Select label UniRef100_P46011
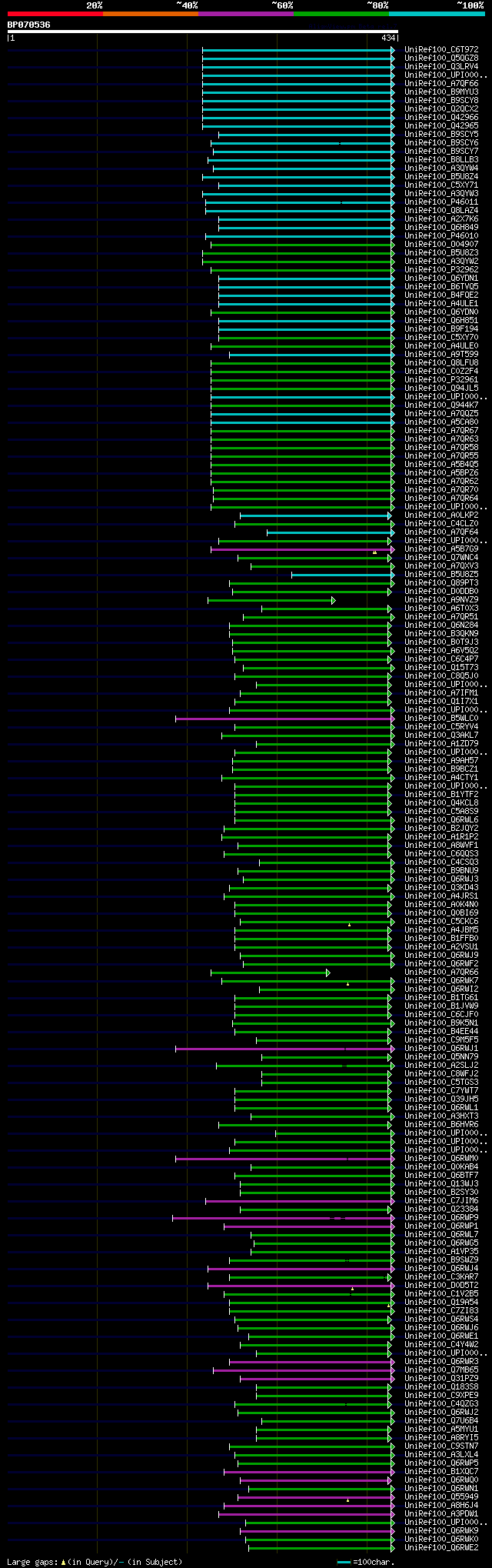The height and width of the screenshot is (1568, 492). pos(441,202)
